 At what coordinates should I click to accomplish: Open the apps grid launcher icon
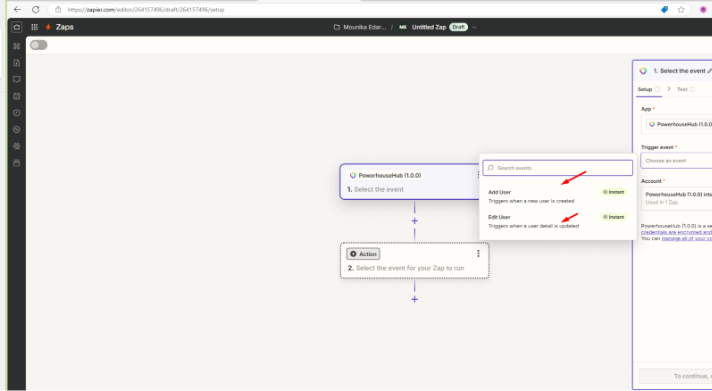[35, 27]
